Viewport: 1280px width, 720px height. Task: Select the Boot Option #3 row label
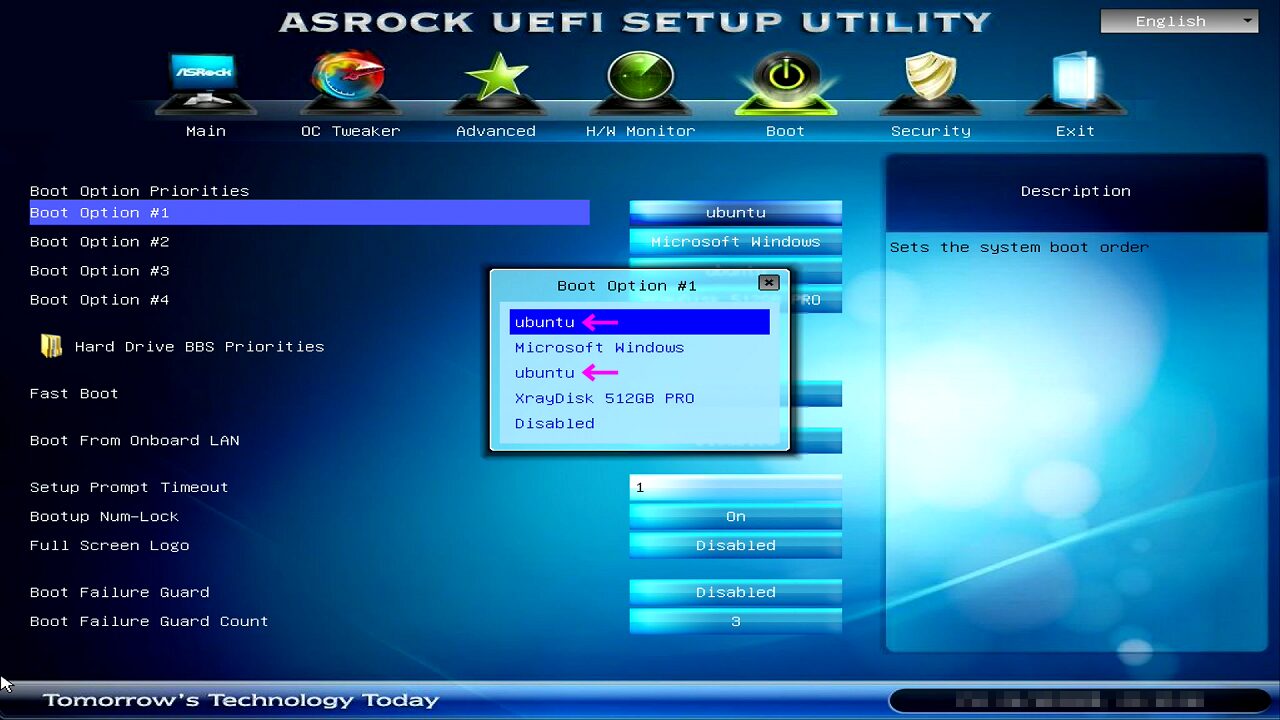(100, 270)
